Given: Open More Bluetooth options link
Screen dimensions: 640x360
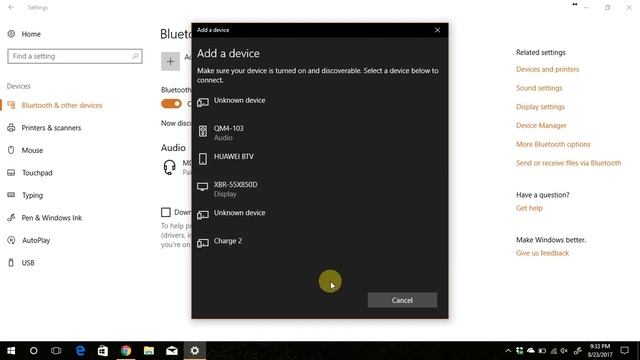Looking at the screenshot, I should coord(553,144).
